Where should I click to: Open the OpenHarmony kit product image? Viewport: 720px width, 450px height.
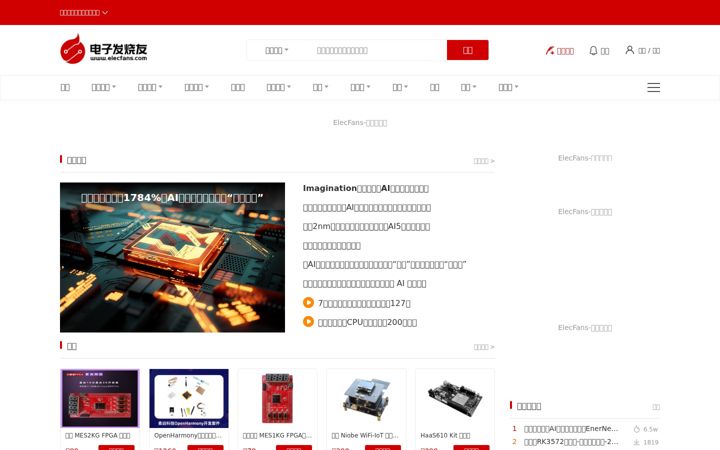[189, 398]
